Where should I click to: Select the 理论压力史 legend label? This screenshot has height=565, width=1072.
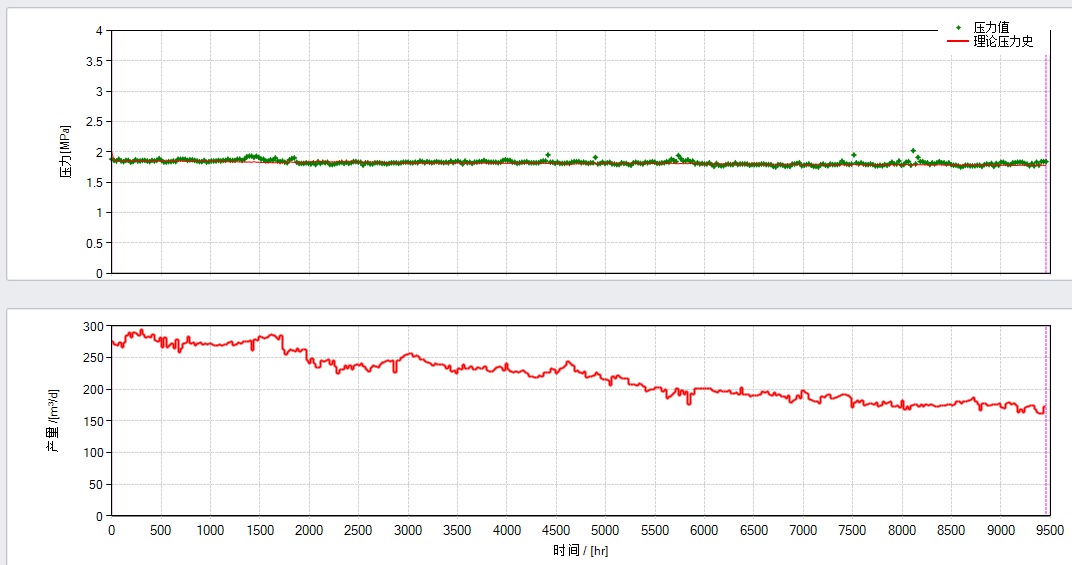[x=1003, y=42]
